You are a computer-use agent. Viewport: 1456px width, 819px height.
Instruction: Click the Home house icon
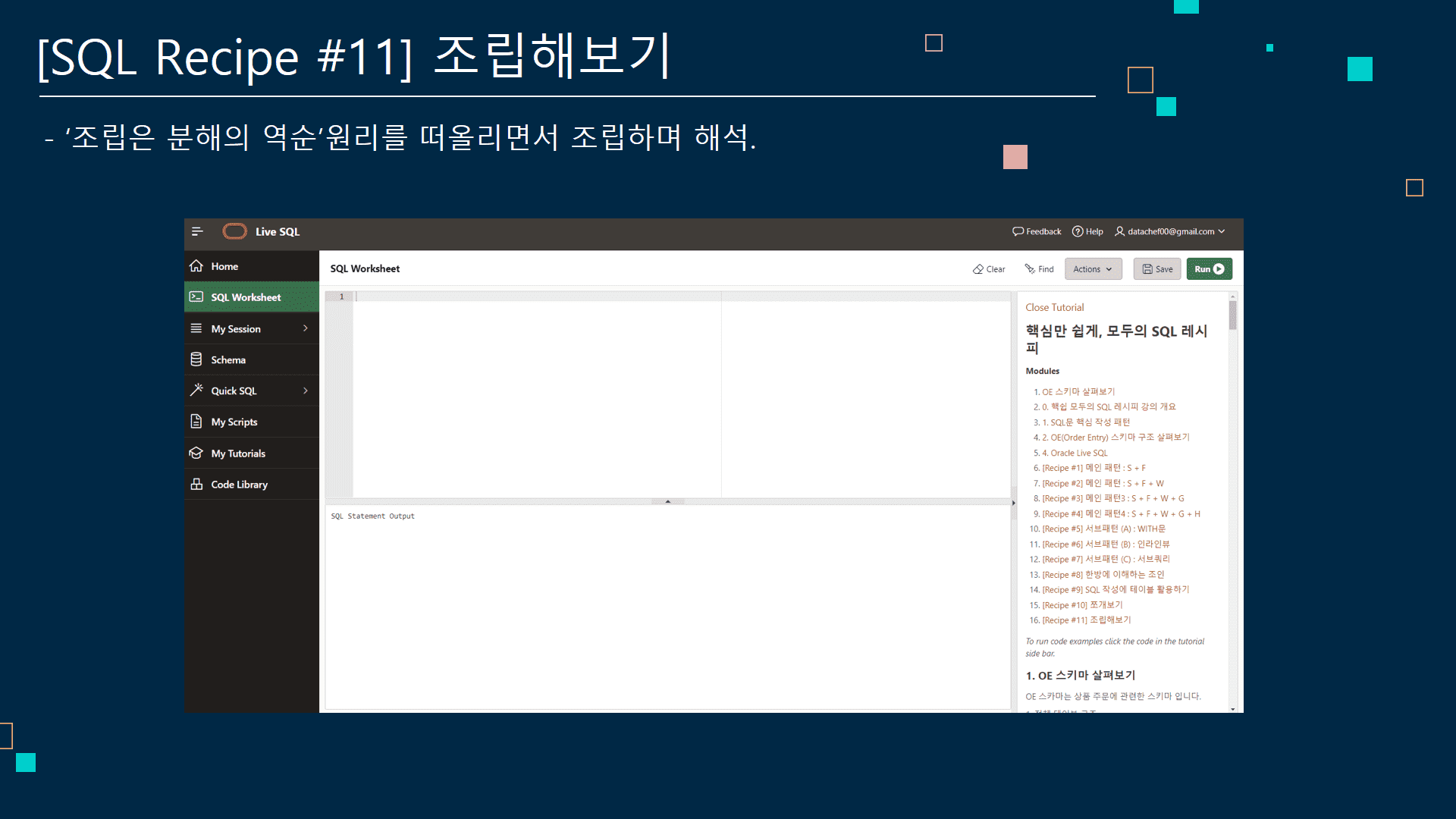pos(196,266)
